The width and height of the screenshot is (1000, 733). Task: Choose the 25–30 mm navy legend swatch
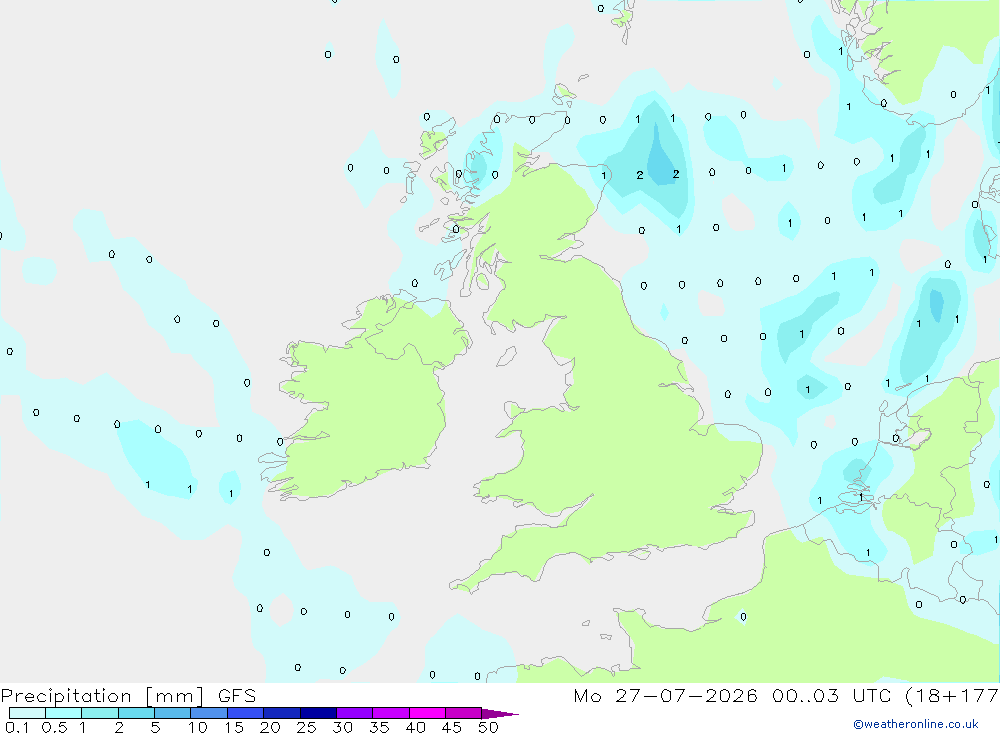coord(318,713)
